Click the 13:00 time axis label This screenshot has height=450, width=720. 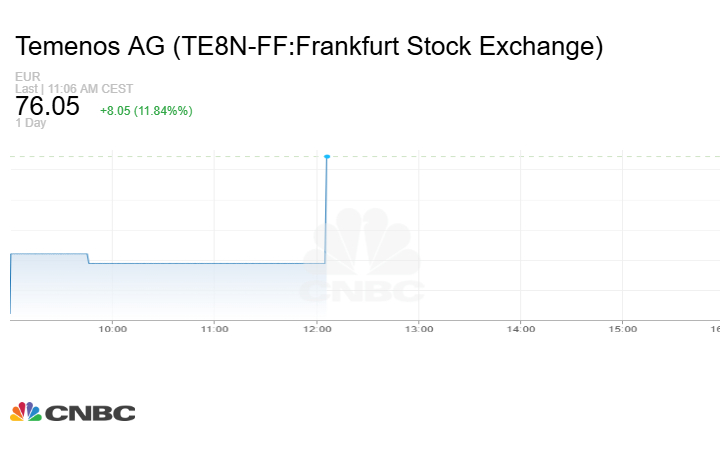tap(418, 328)
